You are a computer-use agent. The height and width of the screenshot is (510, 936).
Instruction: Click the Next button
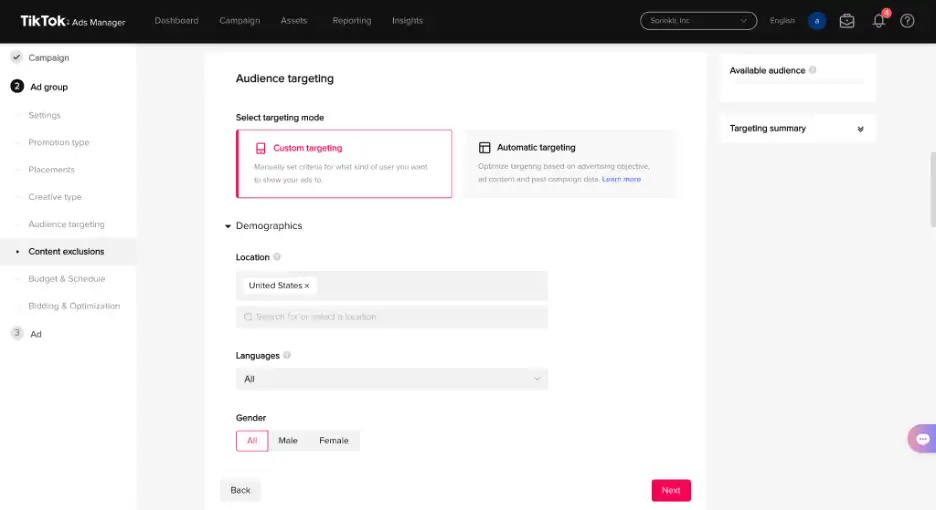click(671, 490)
